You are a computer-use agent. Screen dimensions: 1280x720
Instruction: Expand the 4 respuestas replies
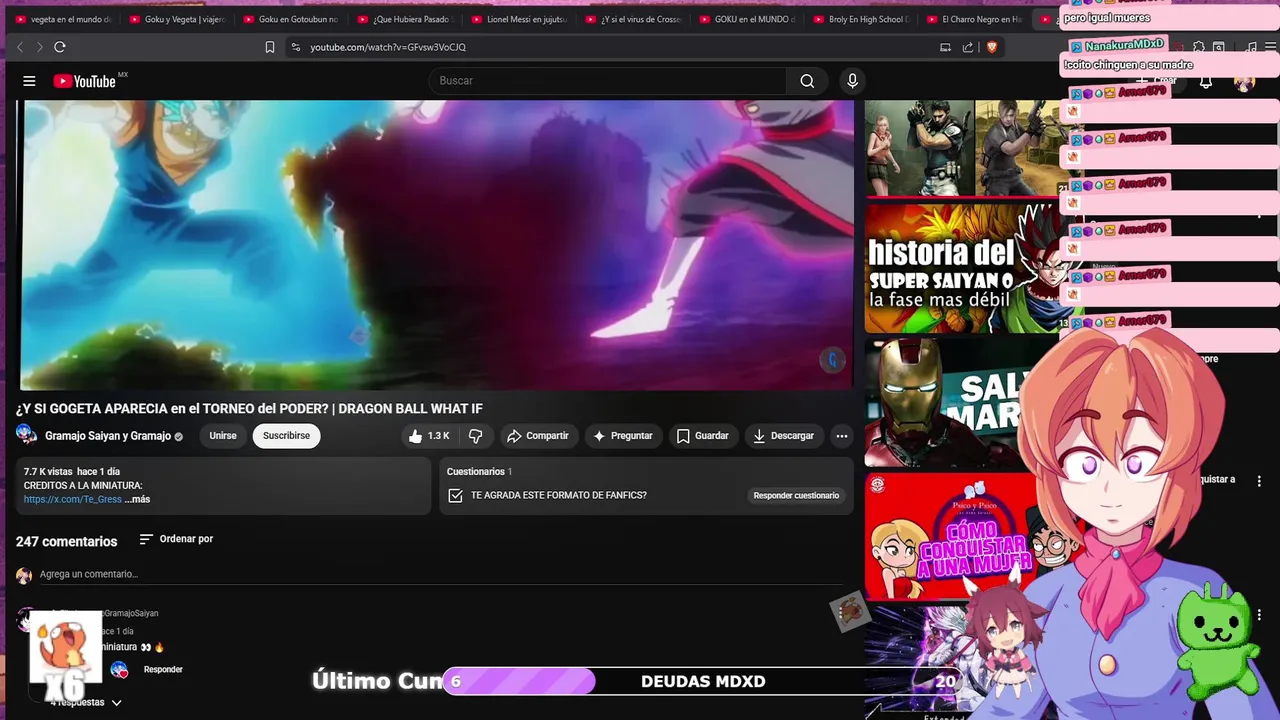pyautogui.click(x=86, y=703)
